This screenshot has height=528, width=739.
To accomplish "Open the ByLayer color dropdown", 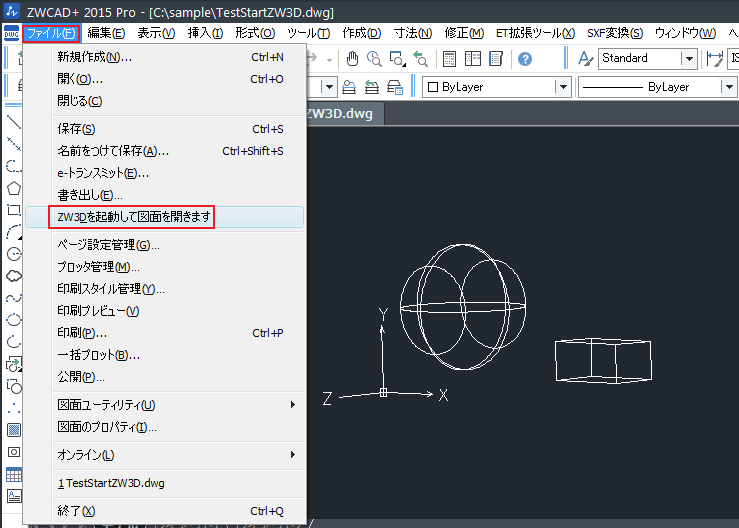I will [x=563, y=87].
